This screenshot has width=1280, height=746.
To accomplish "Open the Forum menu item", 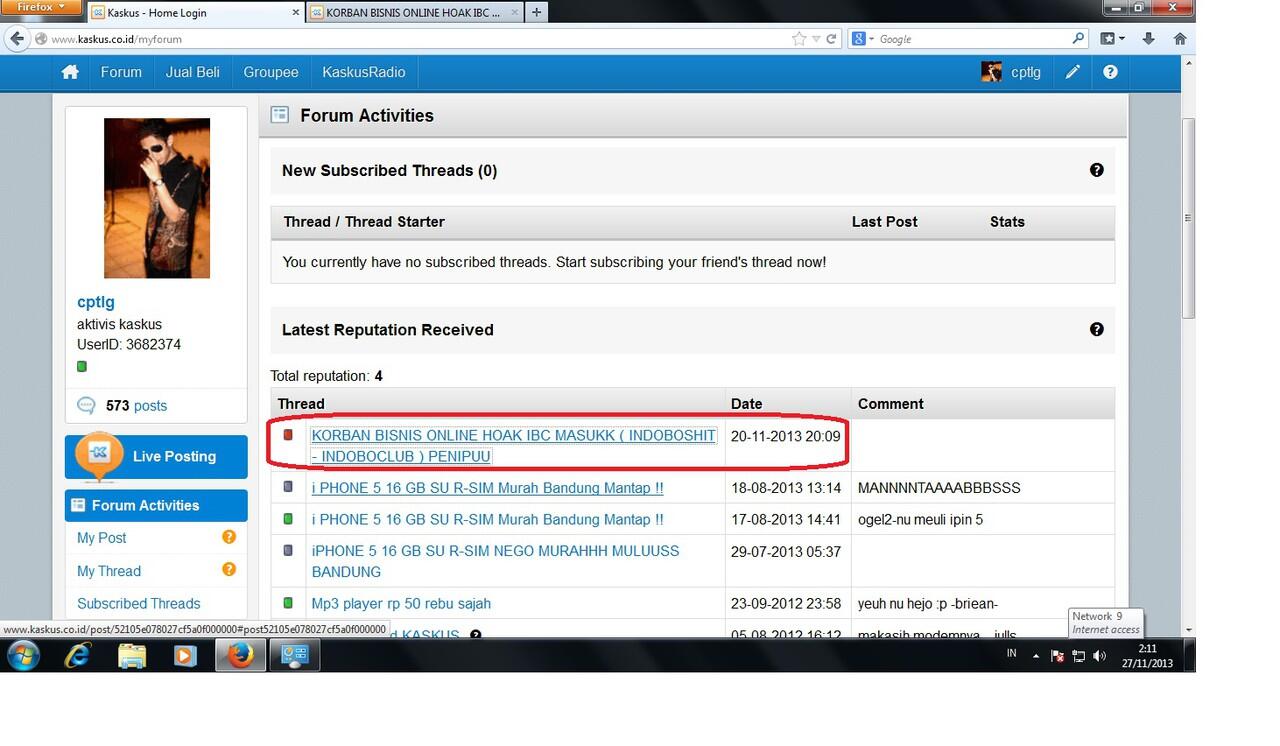I will [121, 72].
